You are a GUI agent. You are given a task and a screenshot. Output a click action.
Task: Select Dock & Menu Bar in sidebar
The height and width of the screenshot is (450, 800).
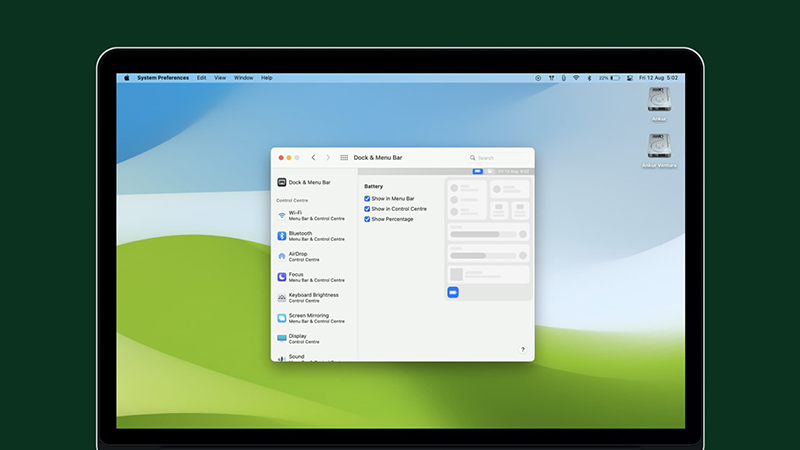[315, 182]
